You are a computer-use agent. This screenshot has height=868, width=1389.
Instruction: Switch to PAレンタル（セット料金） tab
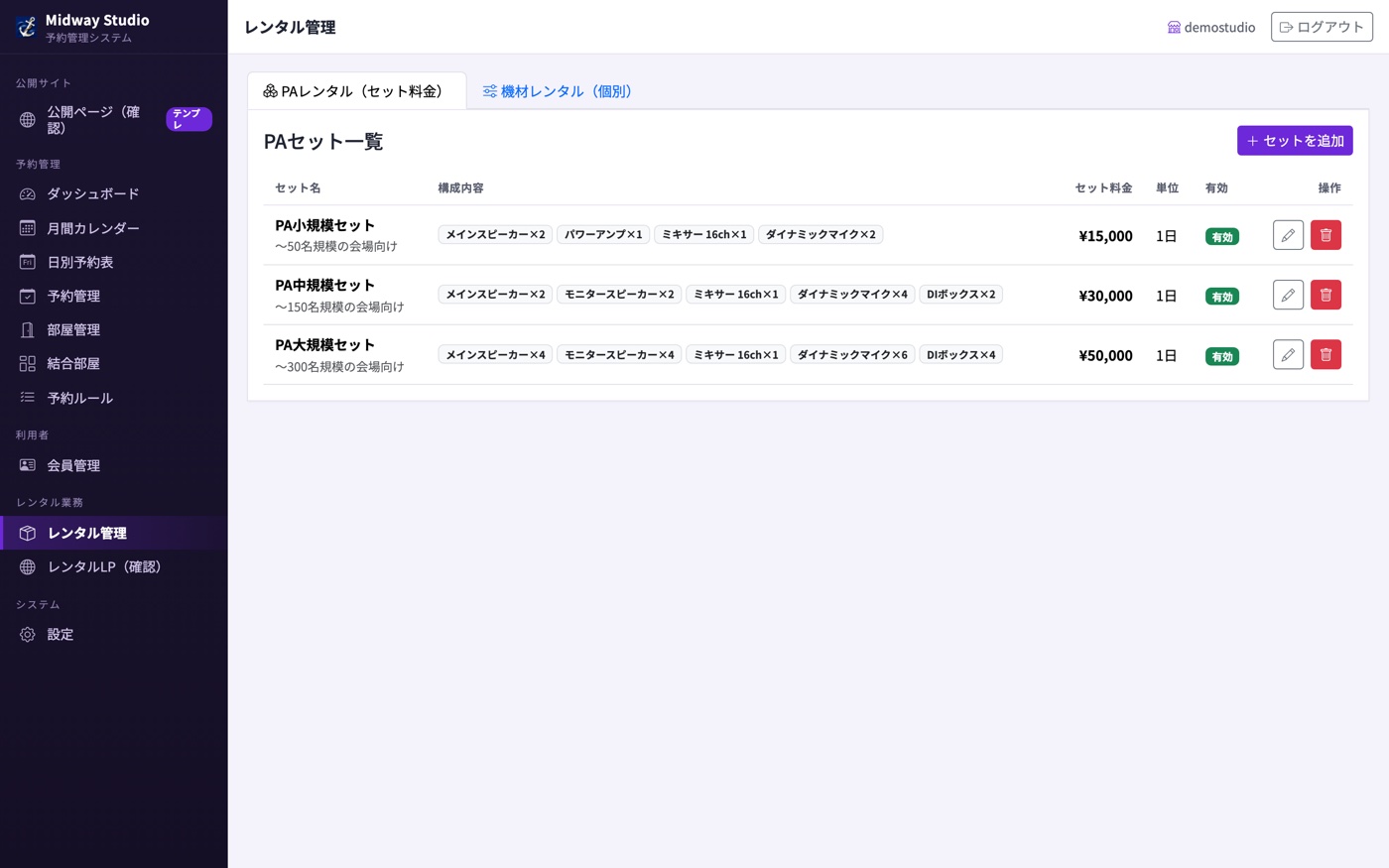pyautogui.click(x=356, y=91)
